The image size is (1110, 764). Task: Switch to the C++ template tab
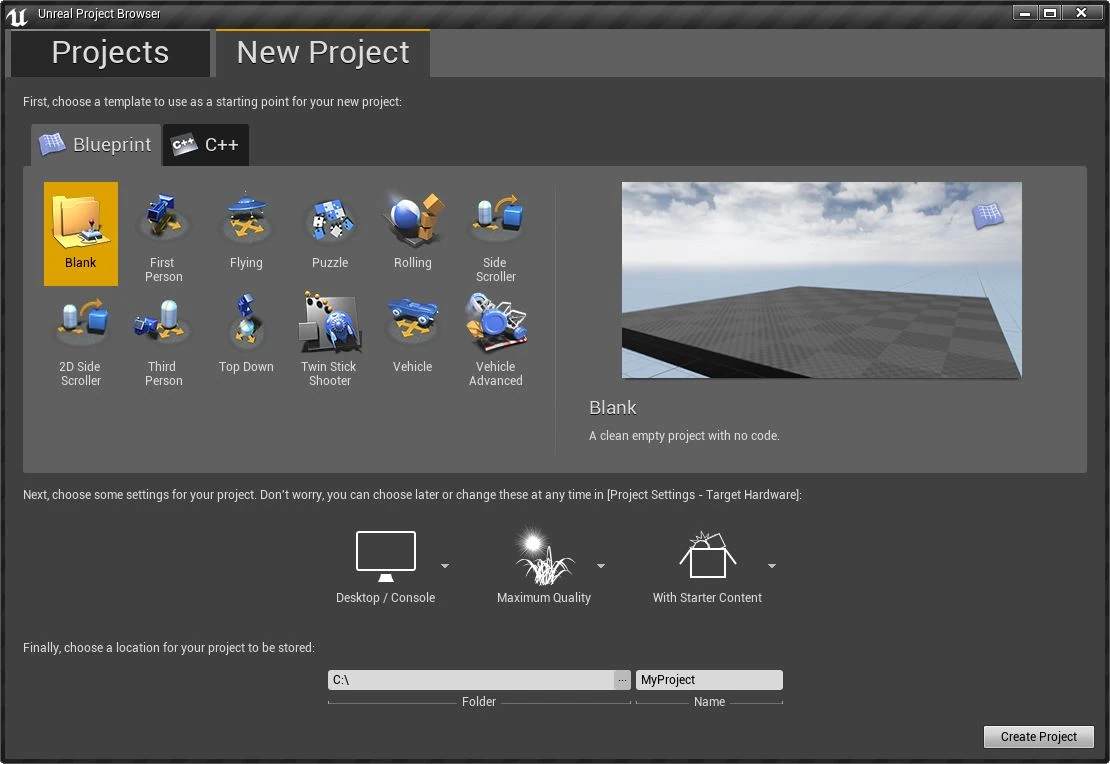tap(207, 145)
